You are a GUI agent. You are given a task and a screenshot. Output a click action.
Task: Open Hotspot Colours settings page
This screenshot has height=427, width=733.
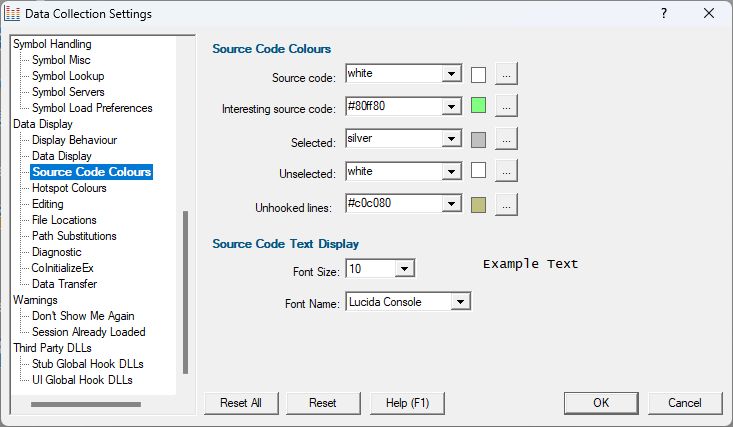(x=69, y=188)
